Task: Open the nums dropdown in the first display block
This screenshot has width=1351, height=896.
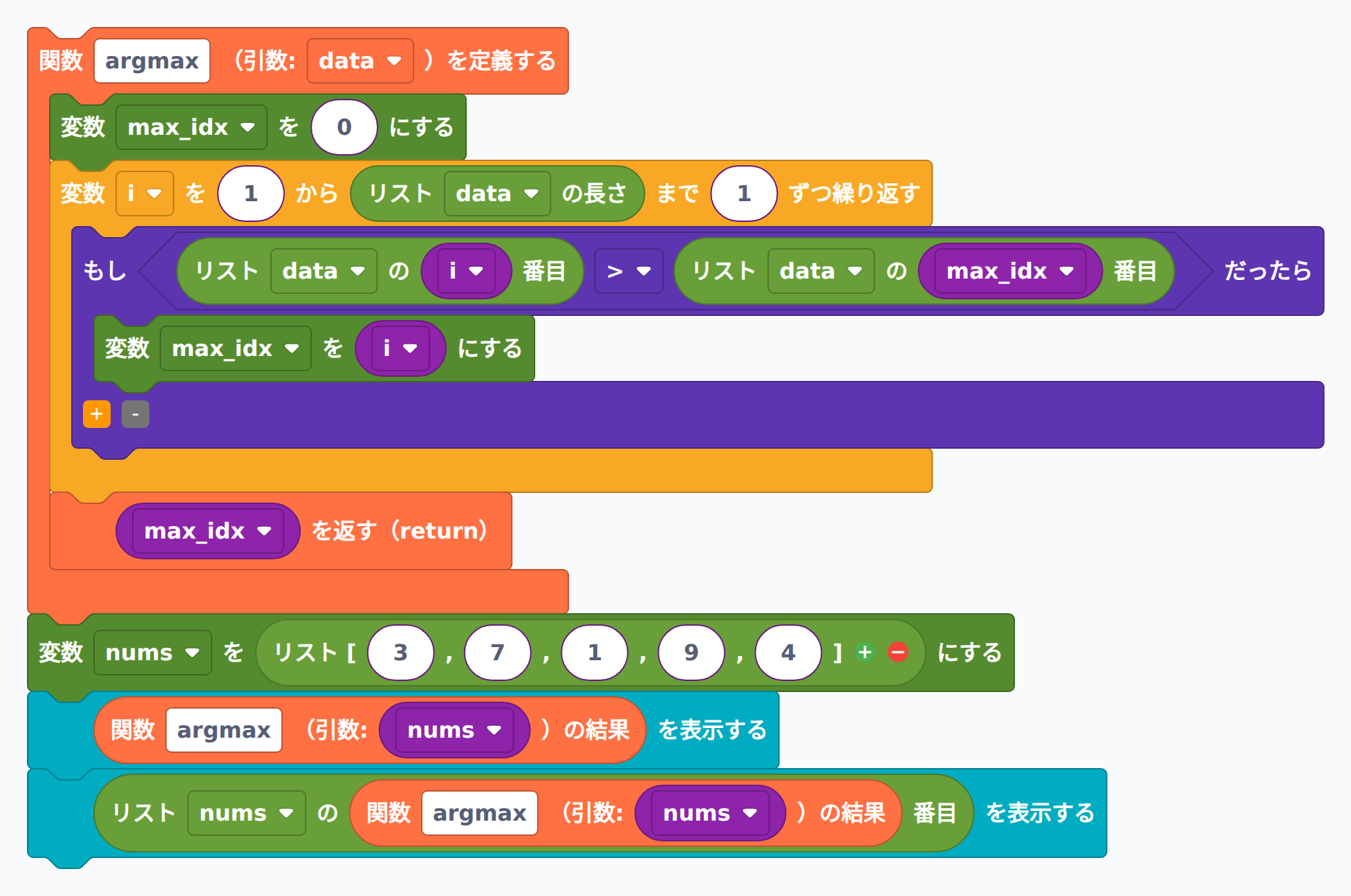Action: 454,730
